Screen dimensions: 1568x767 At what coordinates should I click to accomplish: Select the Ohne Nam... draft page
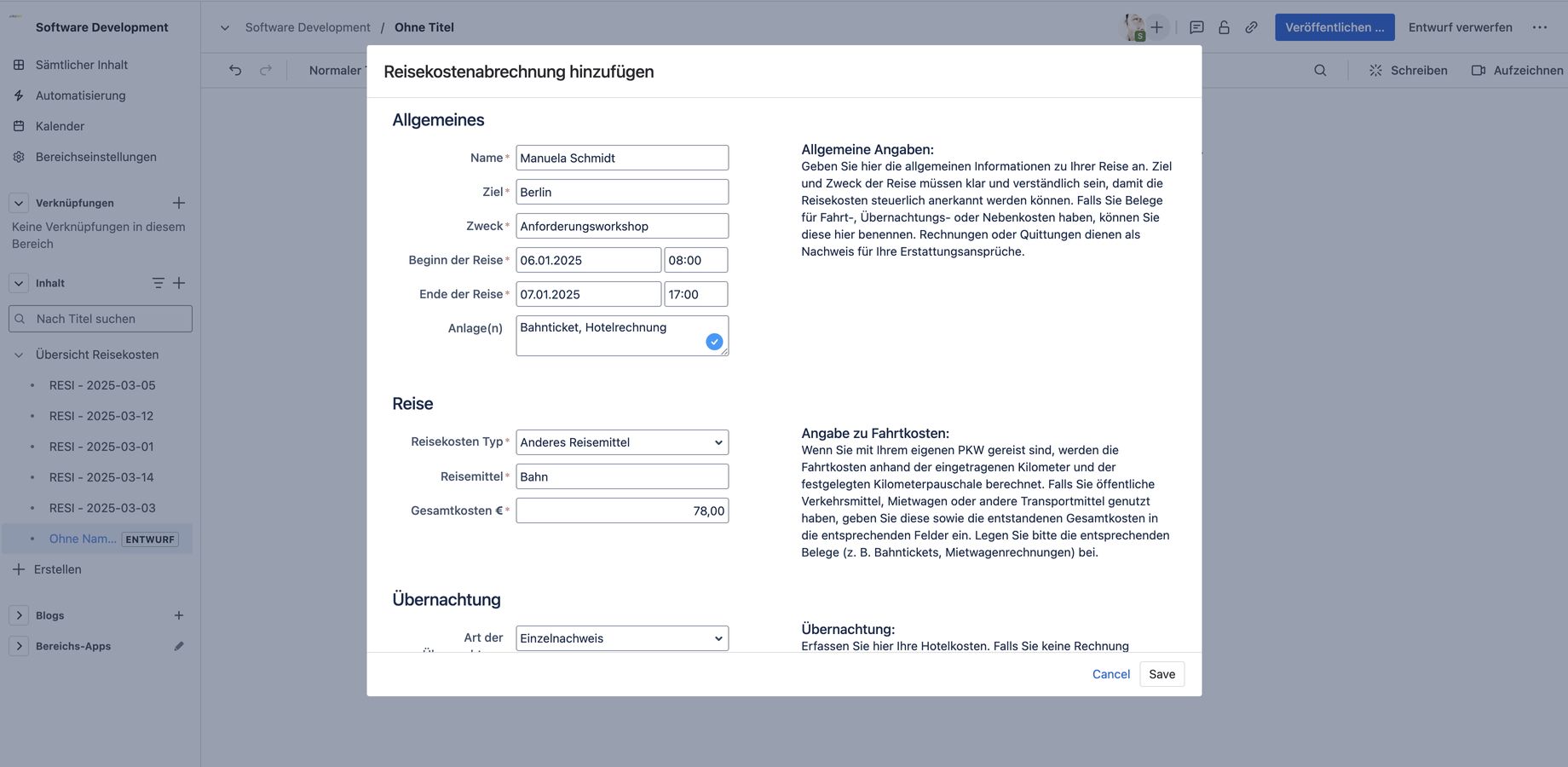point(83,539)
